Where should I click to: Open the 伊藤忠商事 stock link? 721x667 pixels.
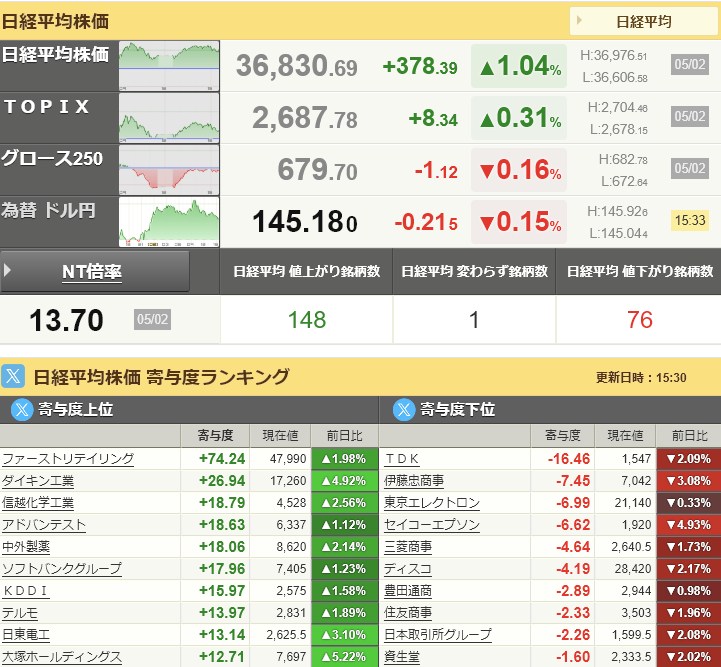414,481
